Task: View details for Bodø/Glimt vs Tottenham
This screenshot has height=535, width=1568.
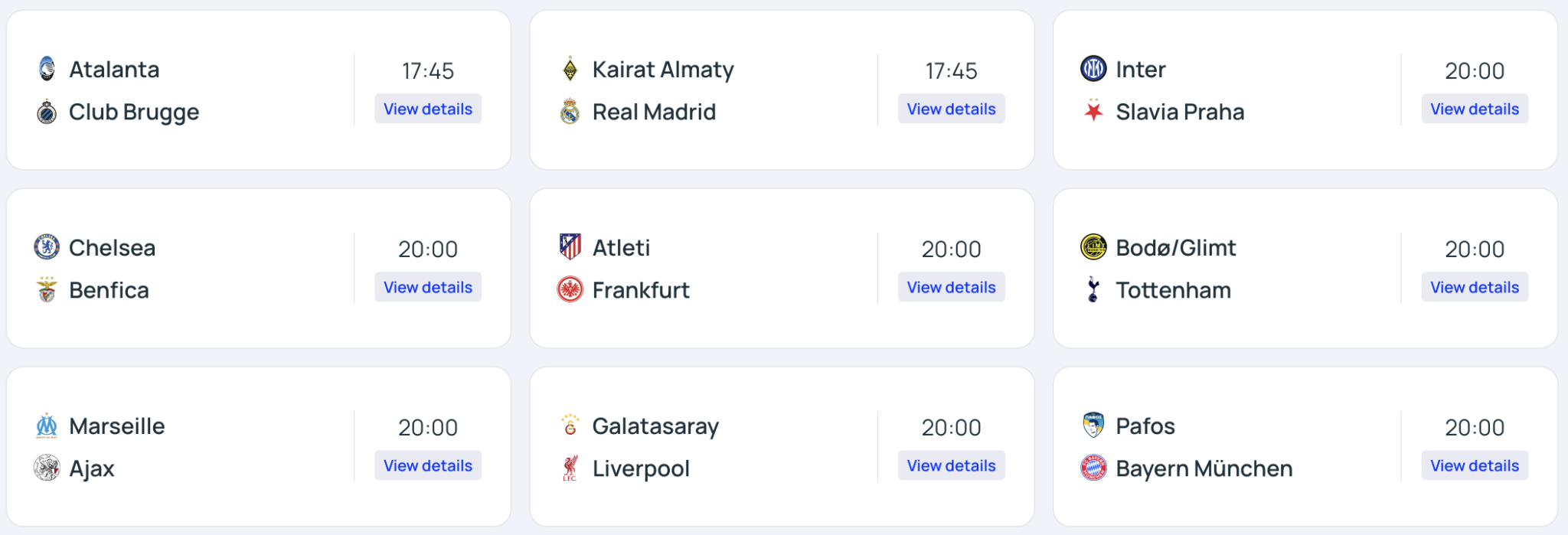Action: [1475, 288]
